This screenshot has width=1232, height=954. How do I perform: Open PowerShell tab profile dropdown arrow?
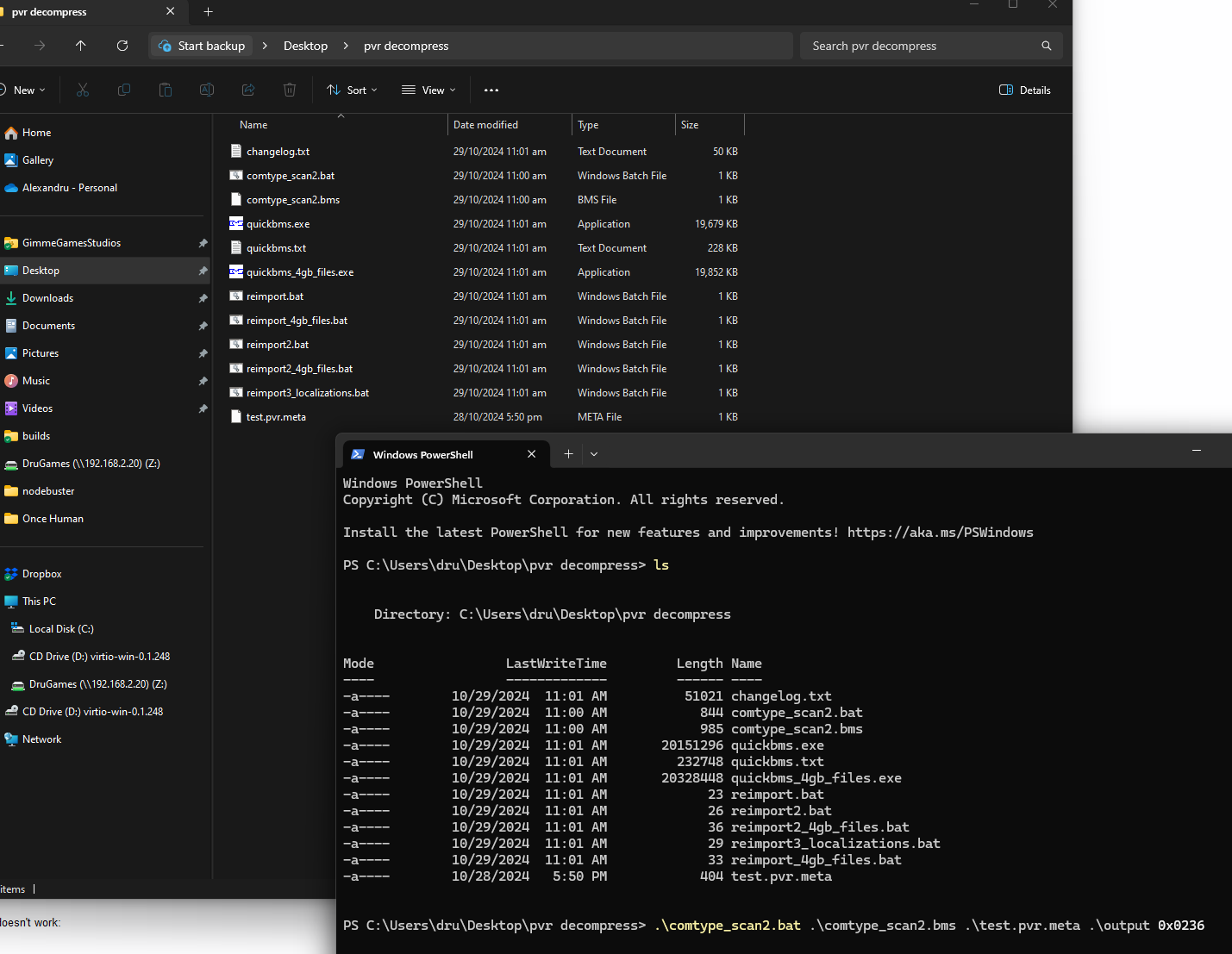(x=594, y=454)
